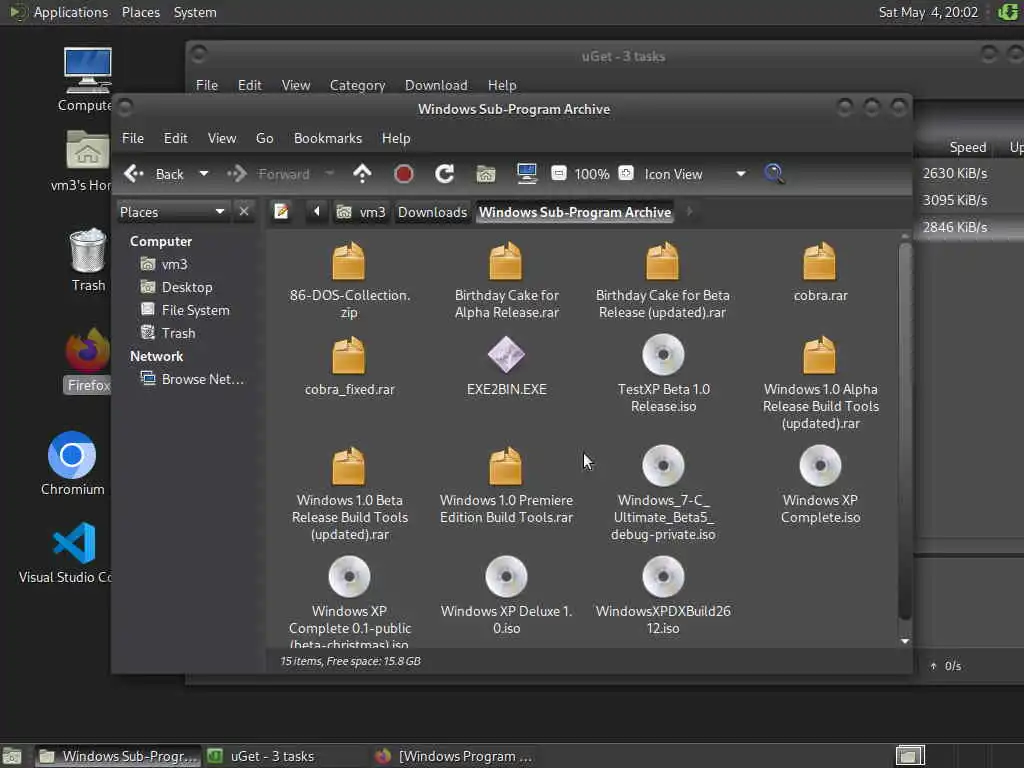Open the Category menu in uGet
This screenshot has width=1024, height=768.
tap(357, 85)
